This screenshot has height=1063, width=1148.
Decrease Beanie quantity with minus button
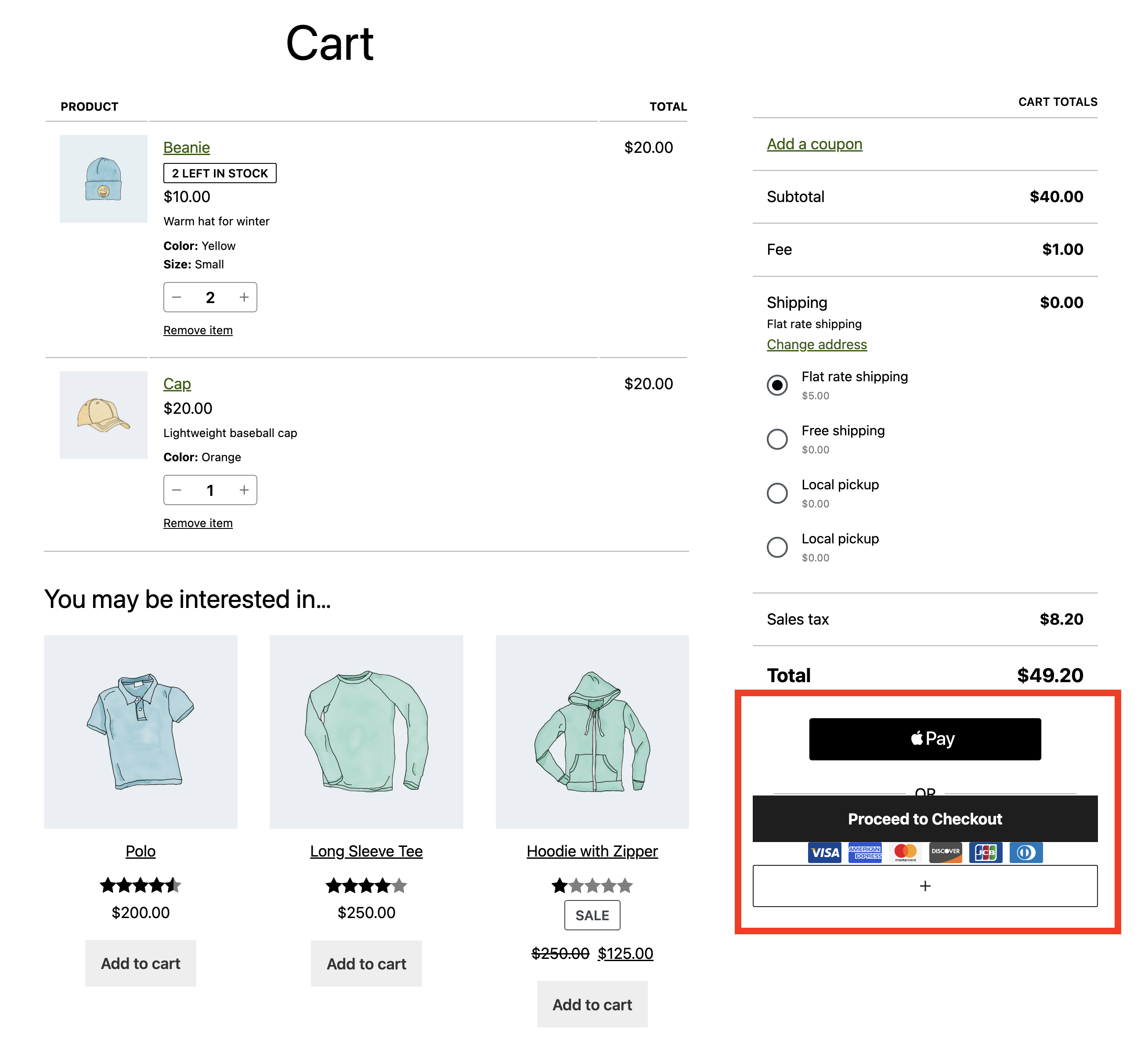(x=177, y=297)
